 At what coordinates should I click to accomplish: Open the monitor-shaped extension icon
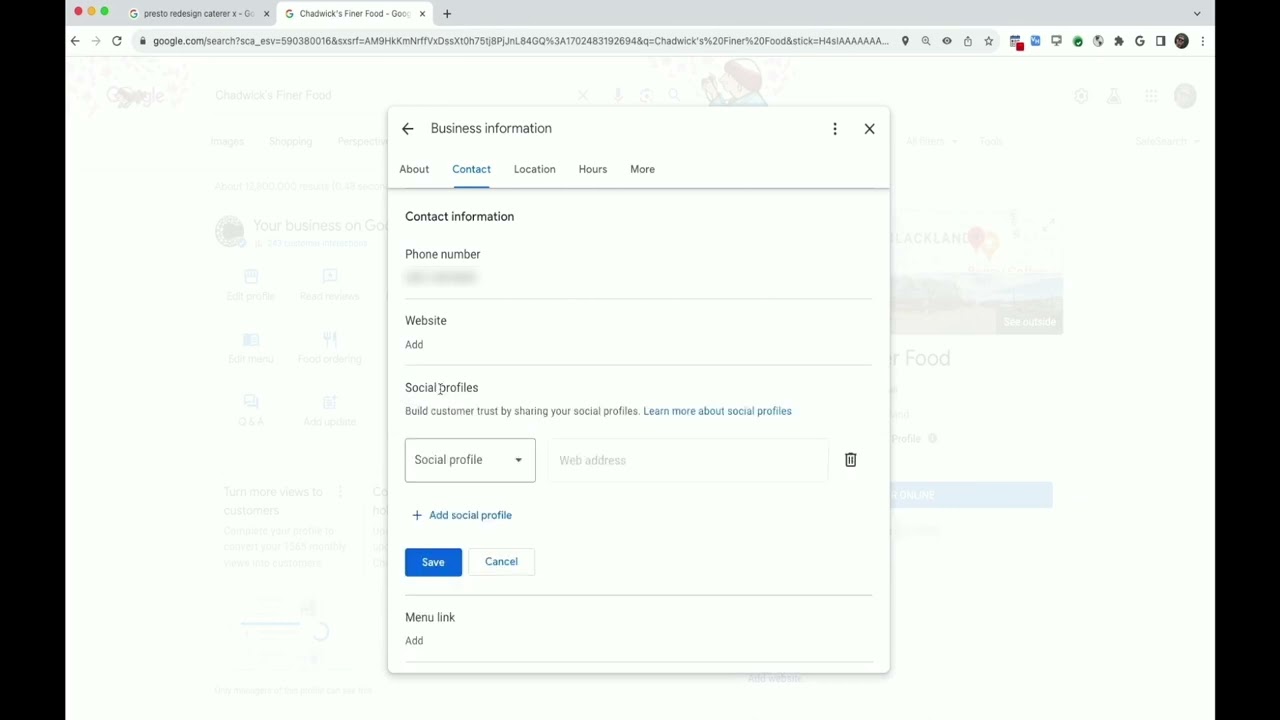pos(1056,41)
